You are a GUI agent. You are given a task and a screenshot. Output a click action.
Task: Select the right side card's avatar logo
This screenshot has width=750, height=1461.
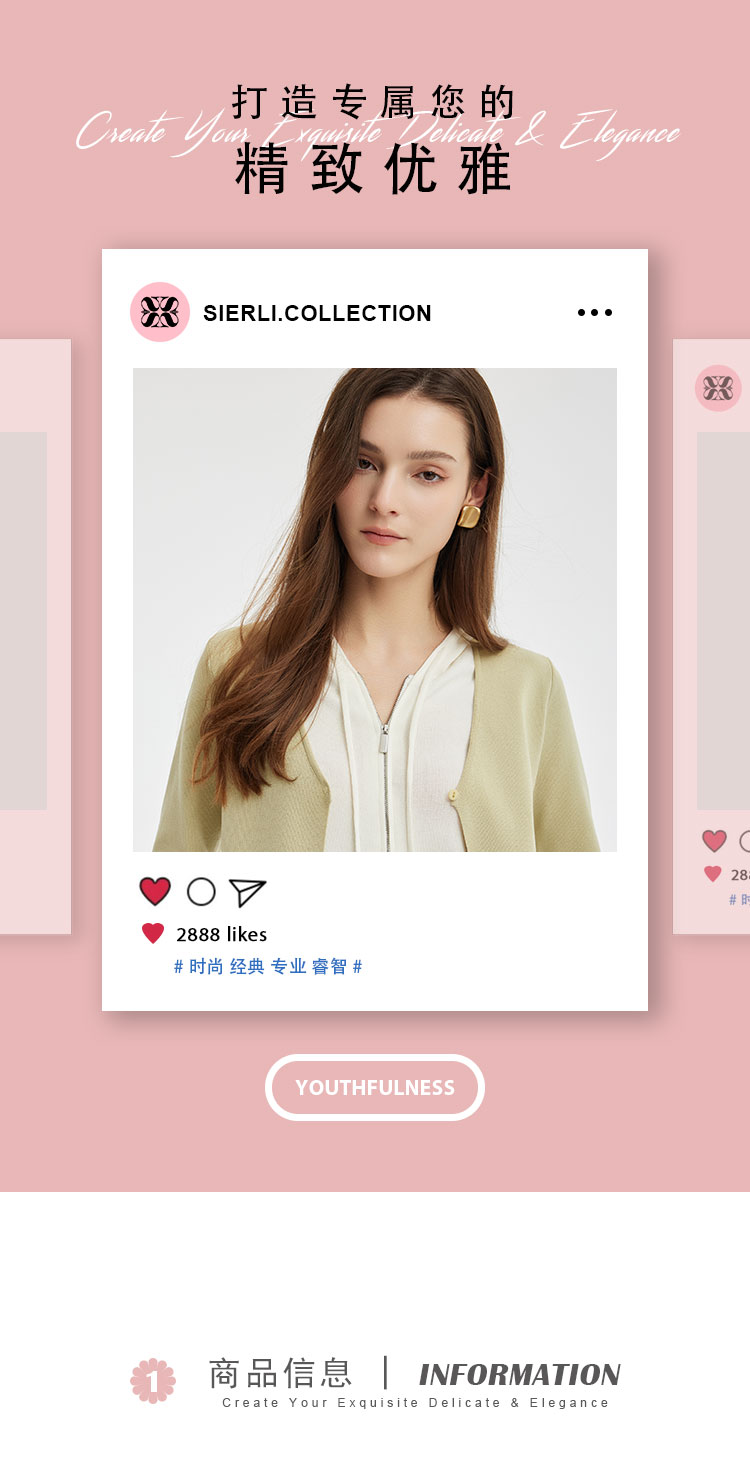(718, 388)
